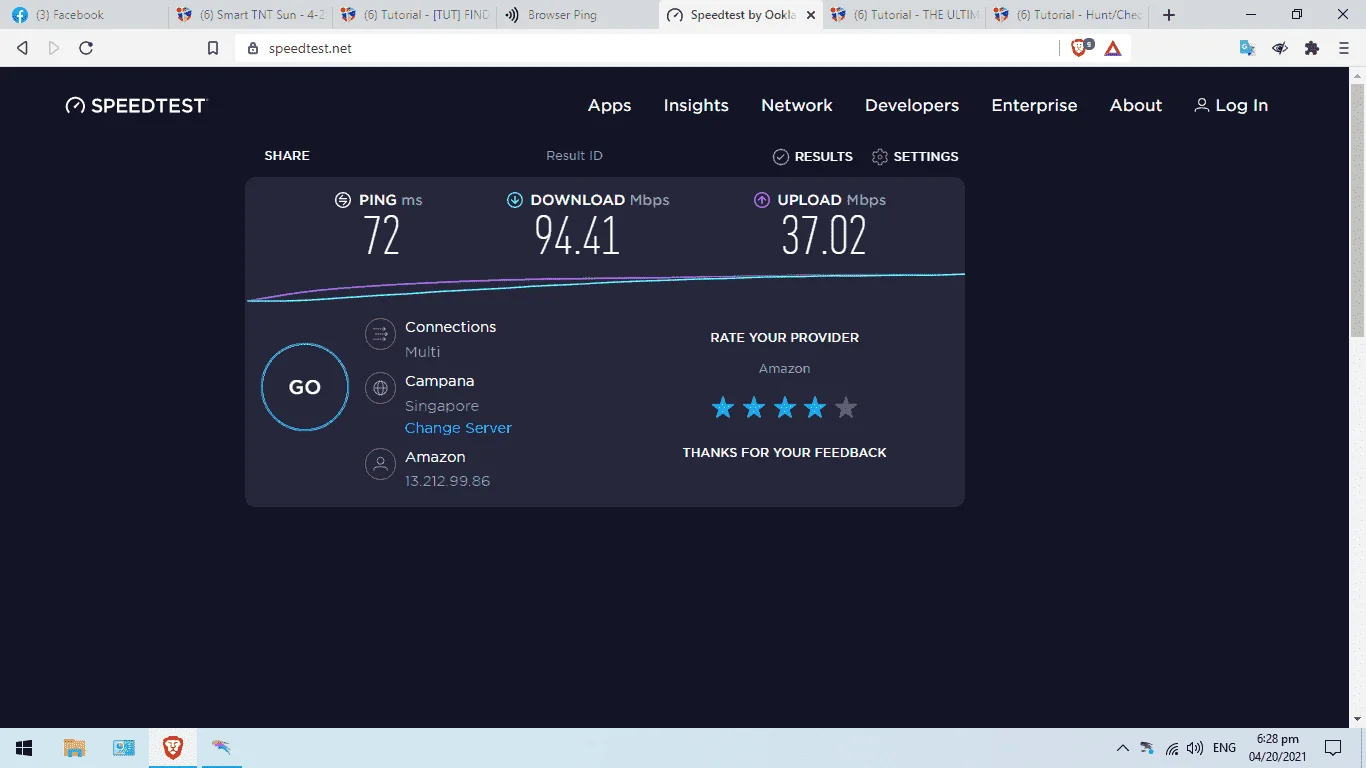Bookmark this page
The height and width of the screenshot is (768, 1366).
click(213, 48)
